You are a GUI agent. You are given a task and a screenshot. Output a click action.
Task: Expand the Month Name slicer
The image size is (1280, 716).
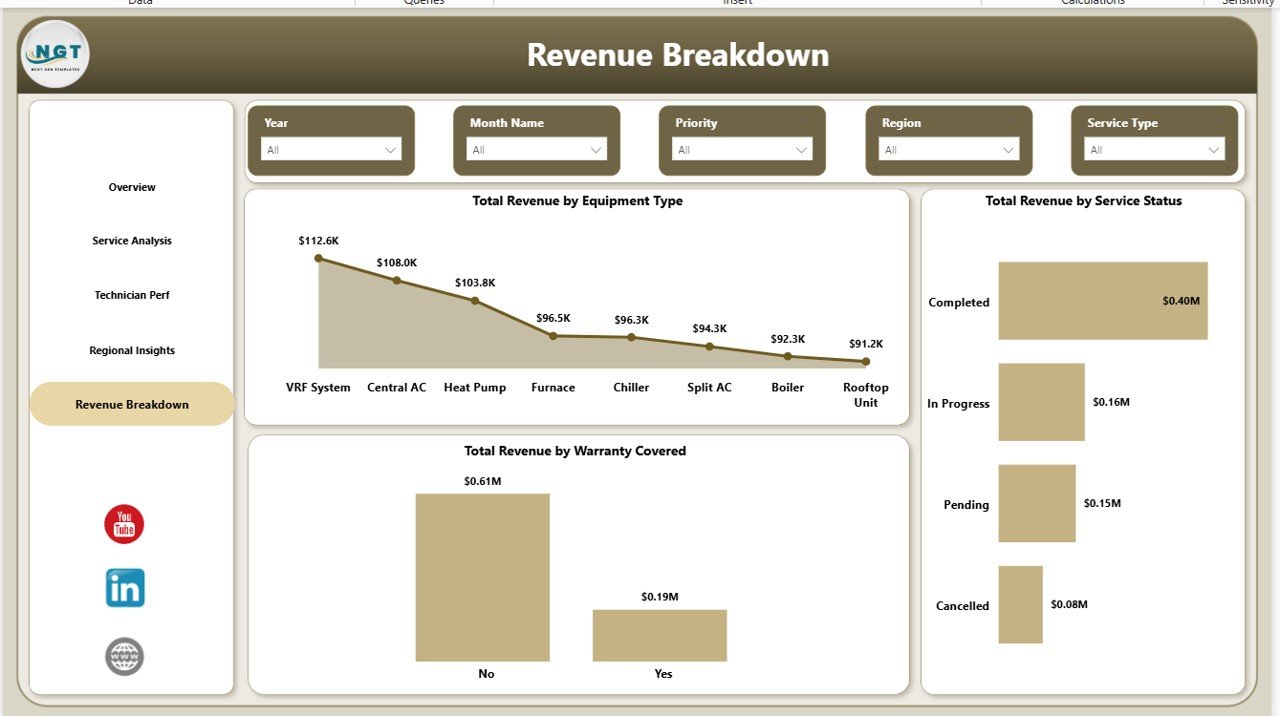(596, 149)
